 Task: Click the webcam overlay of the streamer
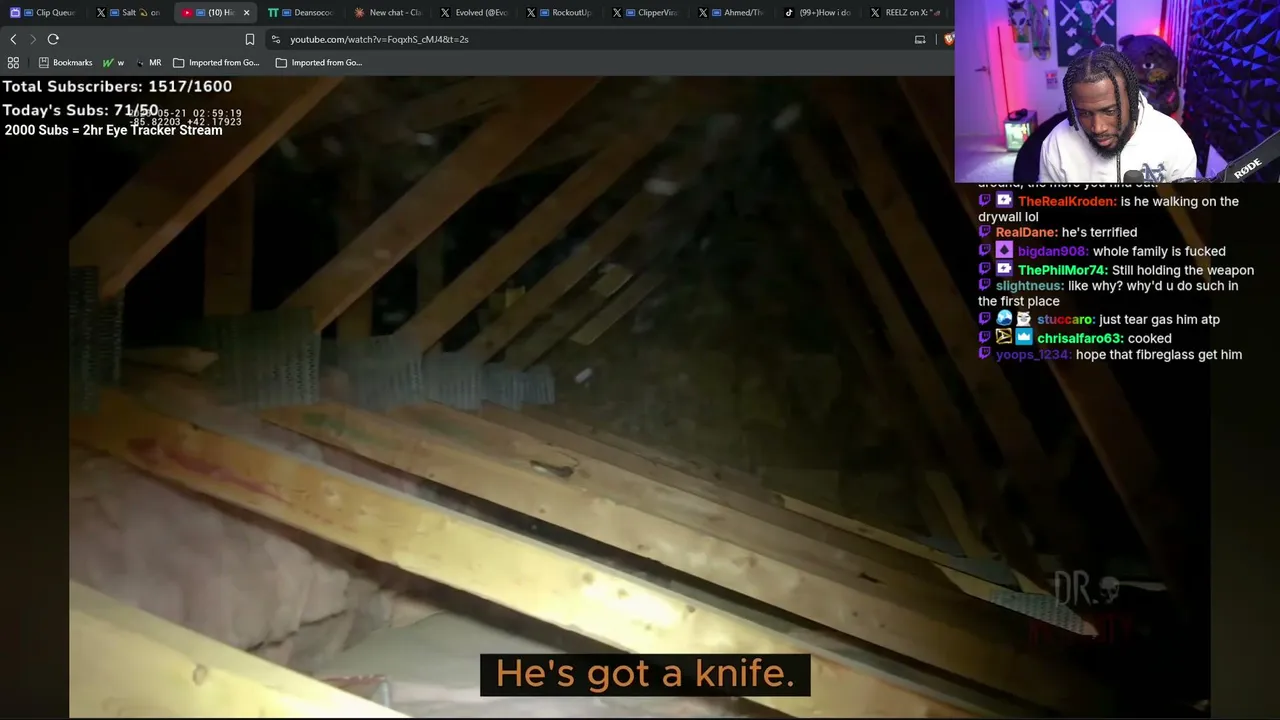(x=1117, y=91)
